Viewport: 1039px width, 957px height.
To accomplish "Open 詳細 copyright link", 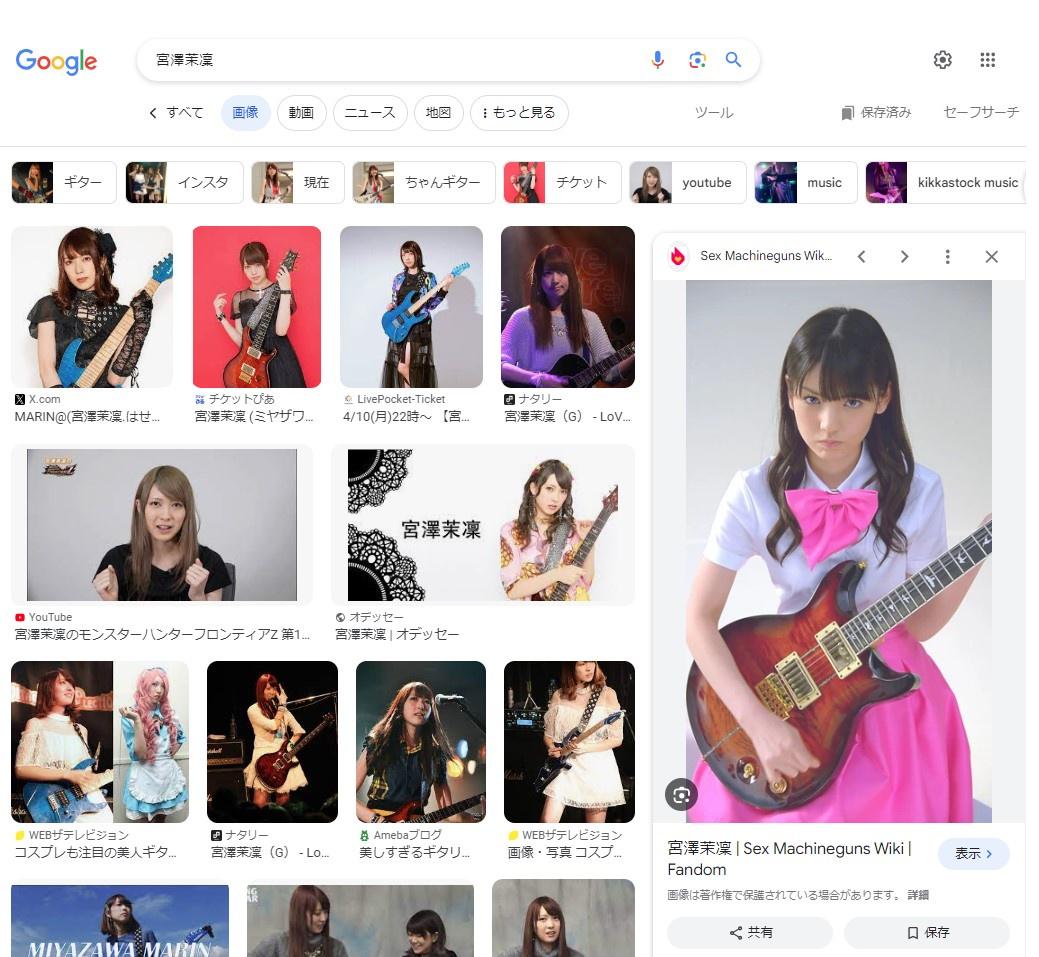I will click(x=918, y=895).
